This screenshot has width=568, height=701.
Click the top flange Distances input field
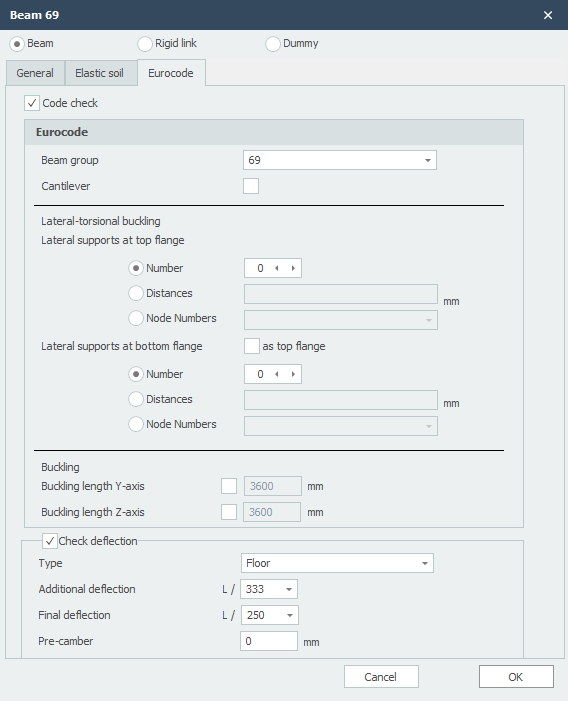pyautogui.click(x=341, y=294)
